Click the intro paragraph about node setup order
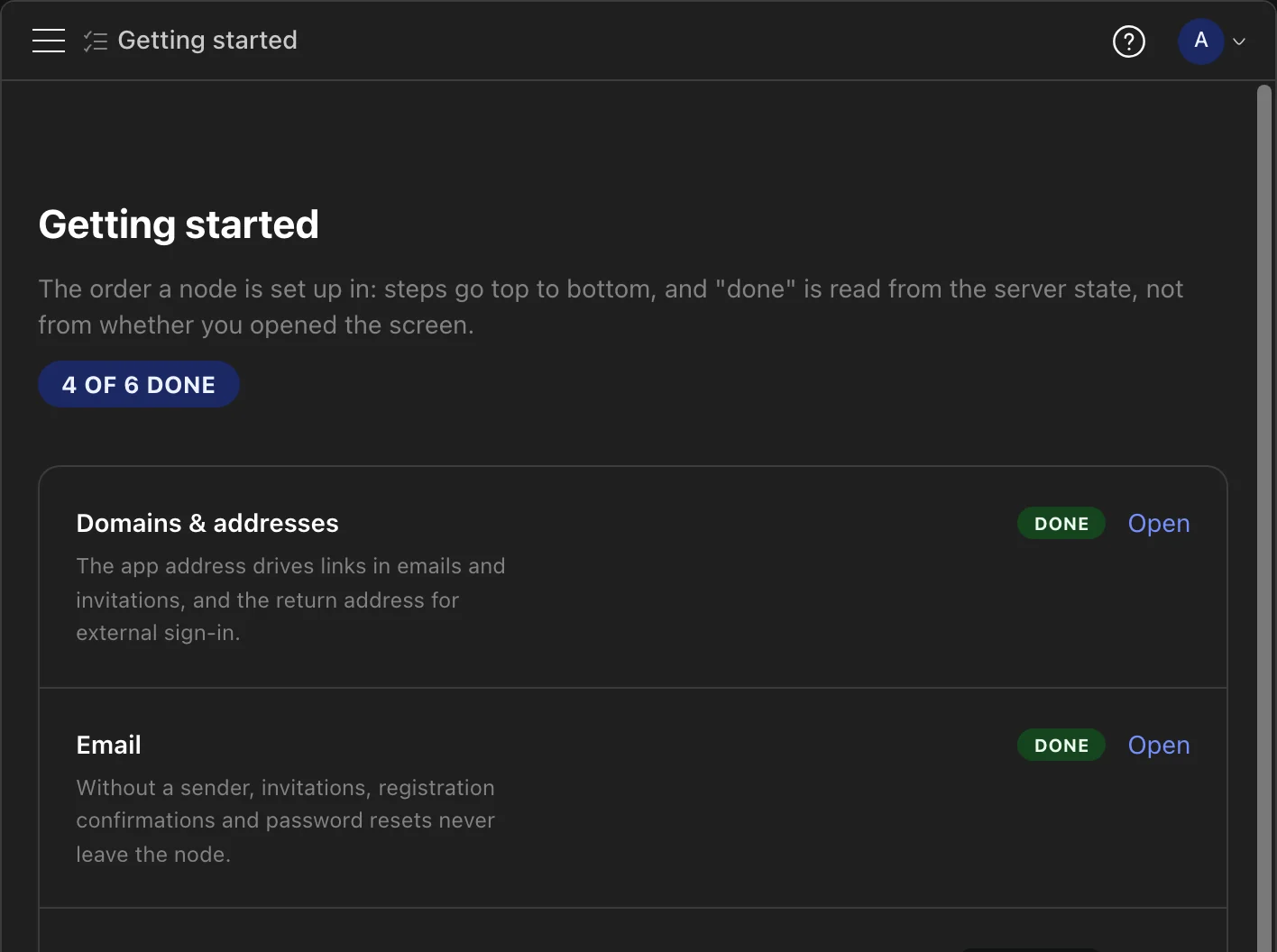1277x952 pixels. pos(611,307)
